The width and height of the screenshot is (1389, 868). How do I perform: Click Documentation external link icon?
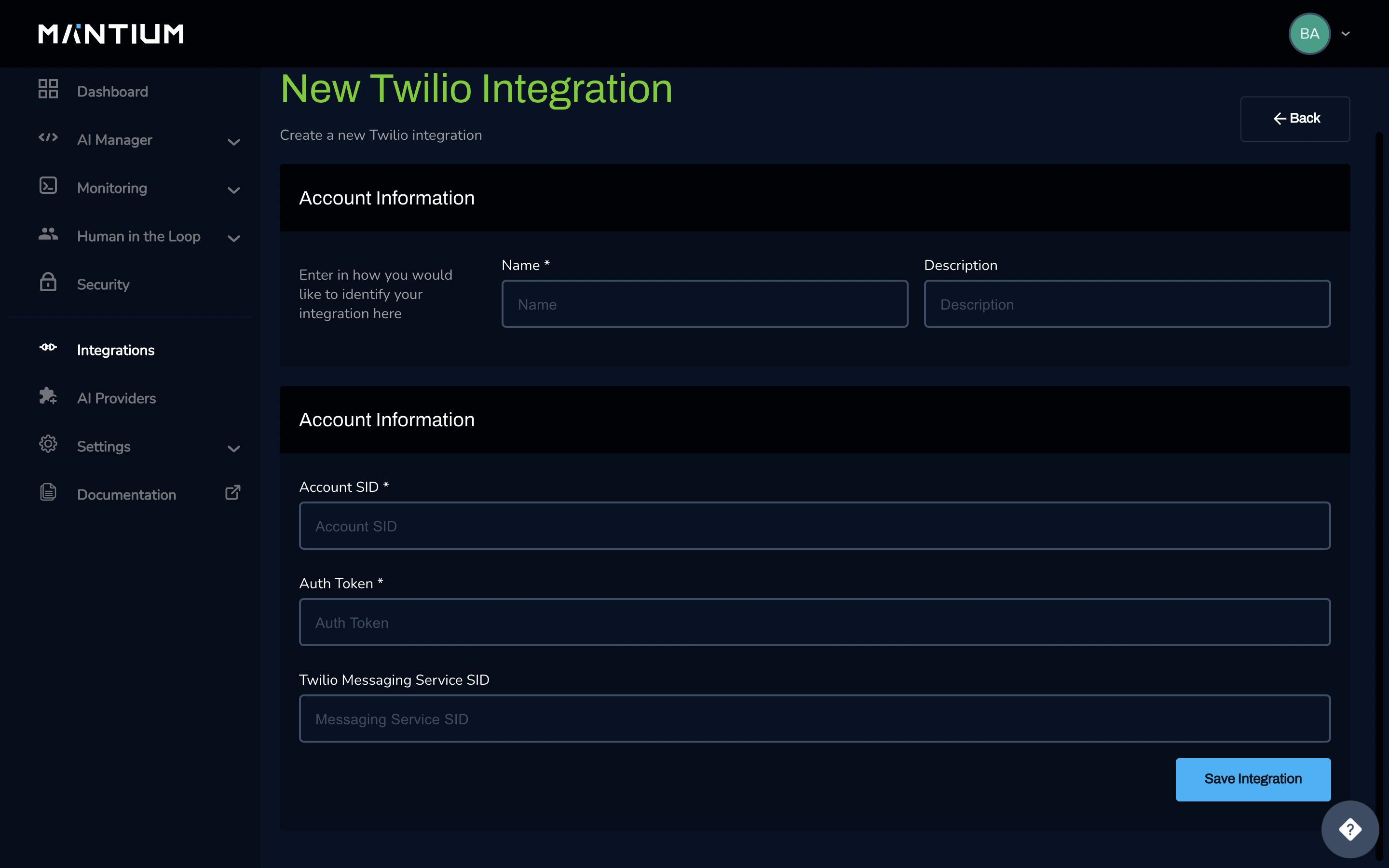click(232, 492)
